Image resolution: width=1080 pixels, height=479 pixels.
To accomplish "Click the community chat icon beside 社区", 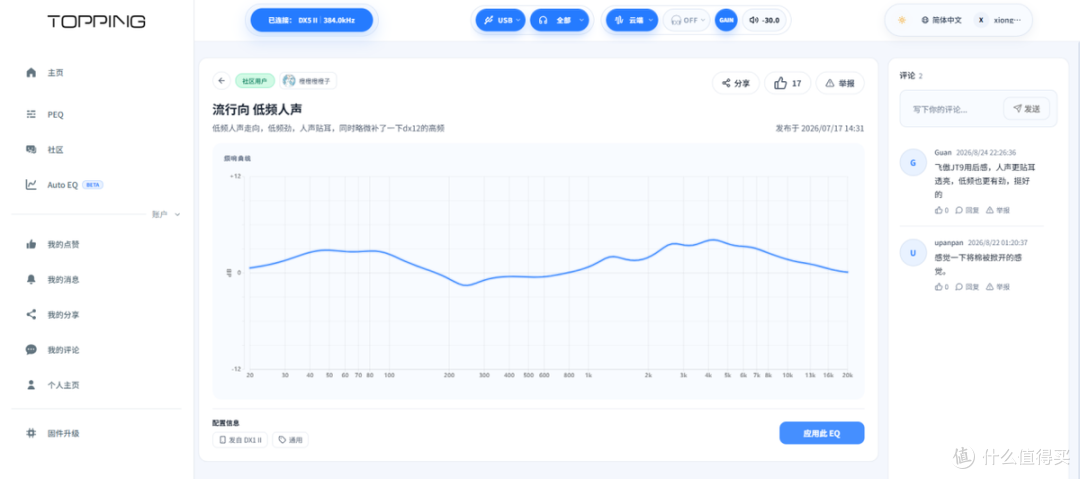I will pyautogui.click(x=30, y=149).
